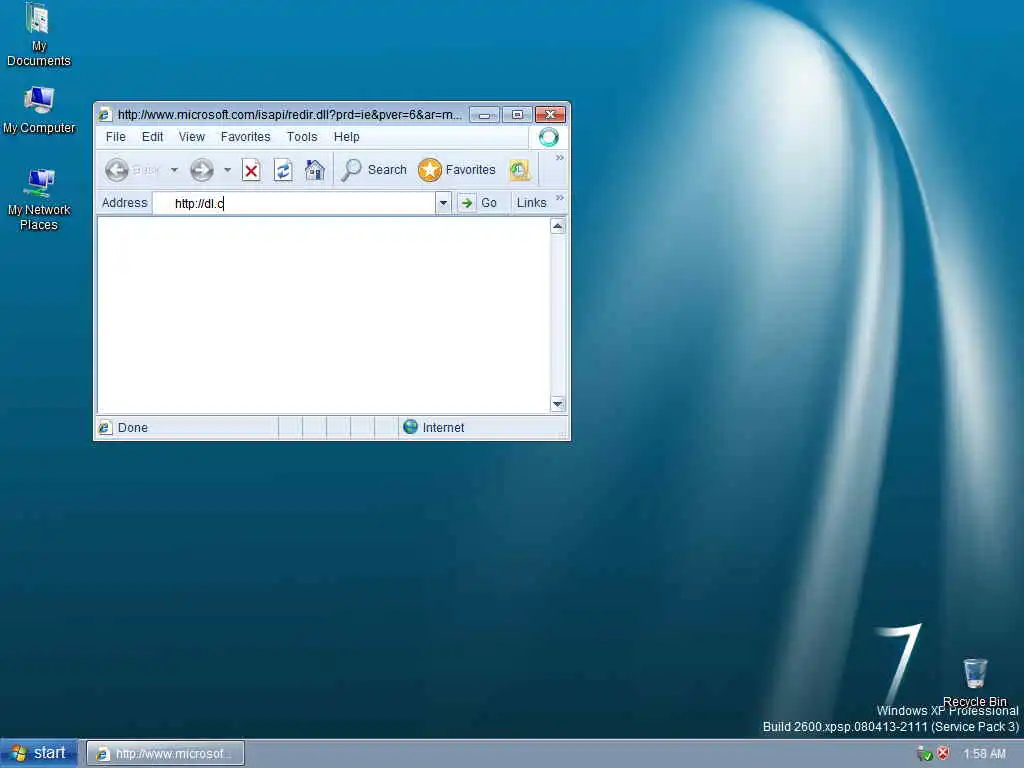1024x768 pixels.
Task: Click the Internet zone globe icon
Action: coord(410,427)
